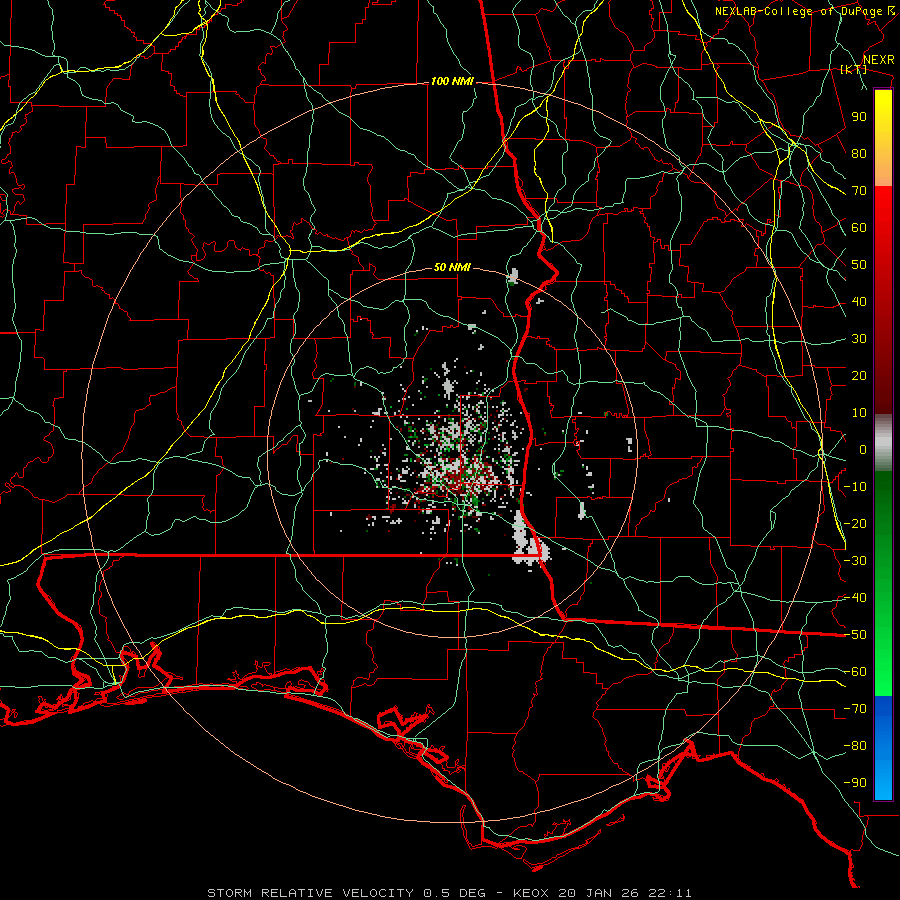The width and height of the screenshot is (900, 900).
Task: Click the 50 NMI range ring label
Action: pyautogui.click(x=452, y=267)
